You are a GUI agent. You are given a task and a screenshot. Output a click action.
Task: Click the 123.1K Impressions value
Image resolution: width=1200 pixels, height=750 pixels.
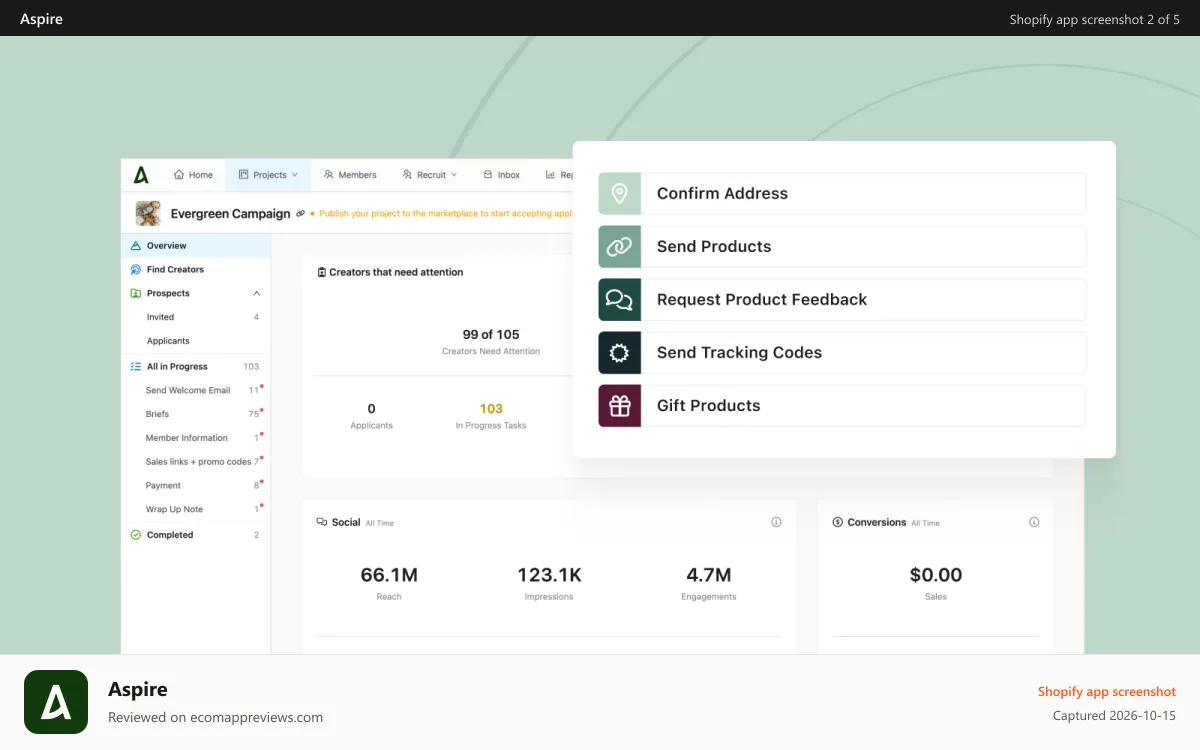pyautogui.click(x=549, y=575)
